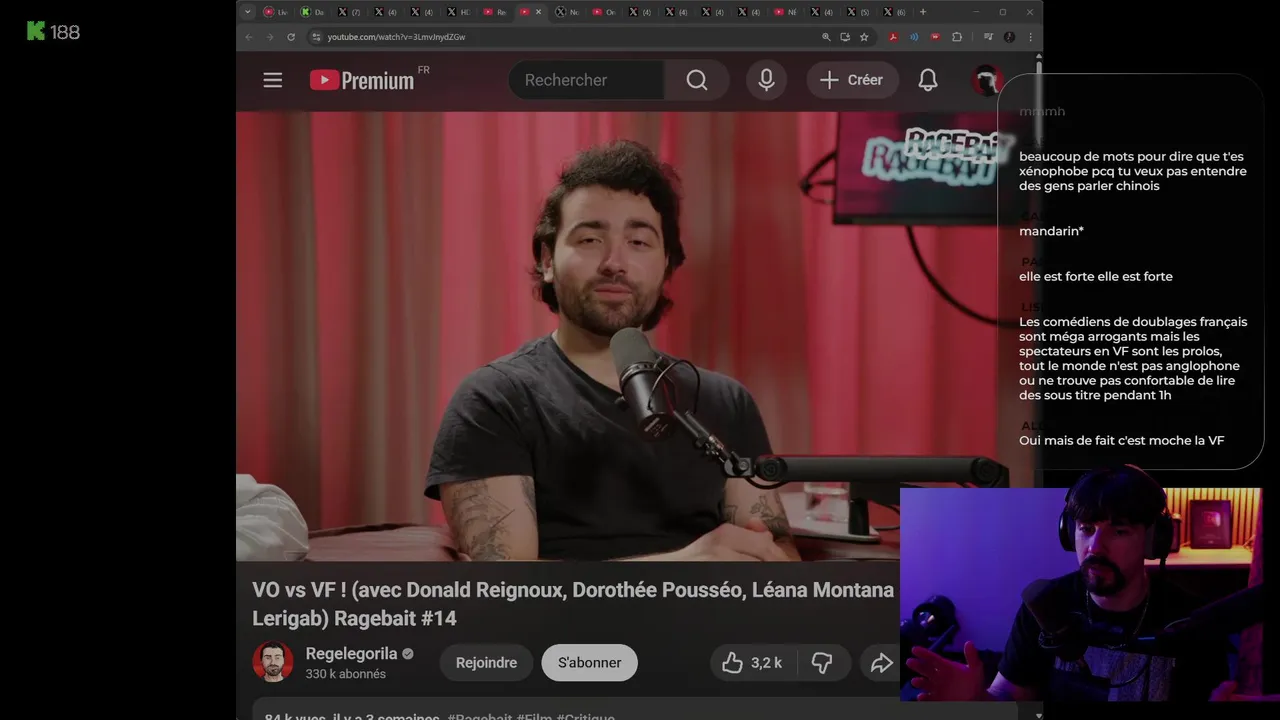Click the Chrome profile avatar
Screen dimensions: 1280x720
pyautogui.click(x=1009, y=37)
